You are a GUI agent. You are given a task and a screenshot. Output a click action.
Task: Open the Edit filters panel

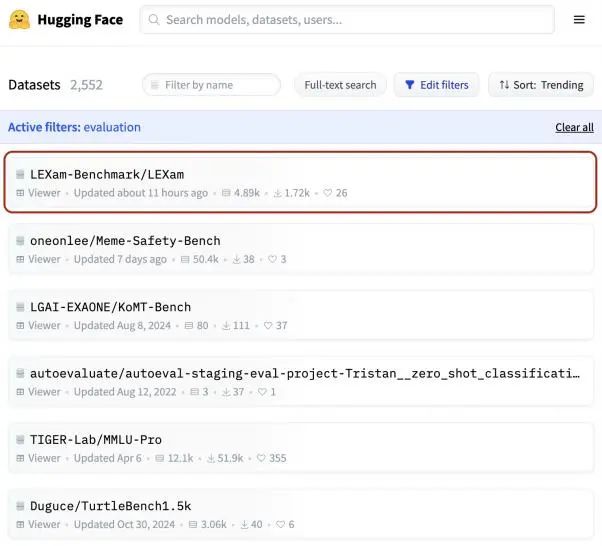(x=436, y=85)
